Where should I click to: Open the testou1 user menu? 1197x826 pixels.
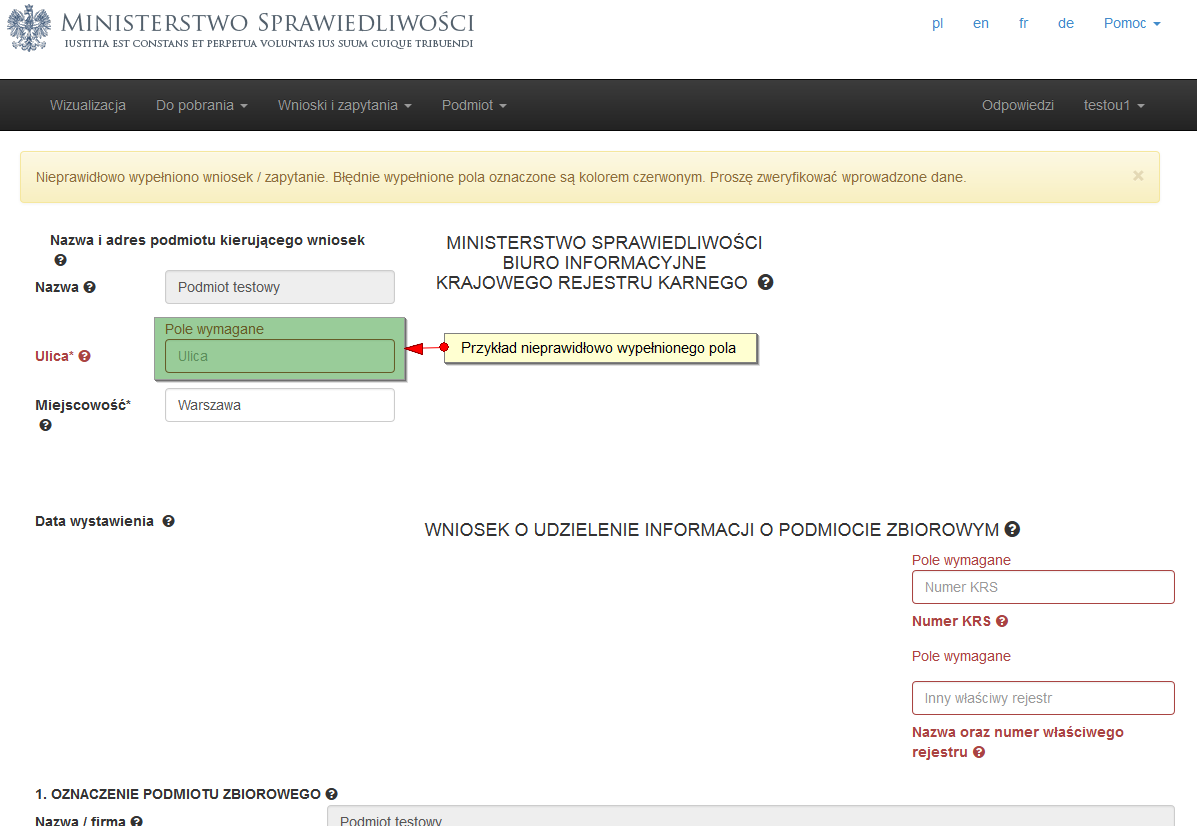point(1114,105)
